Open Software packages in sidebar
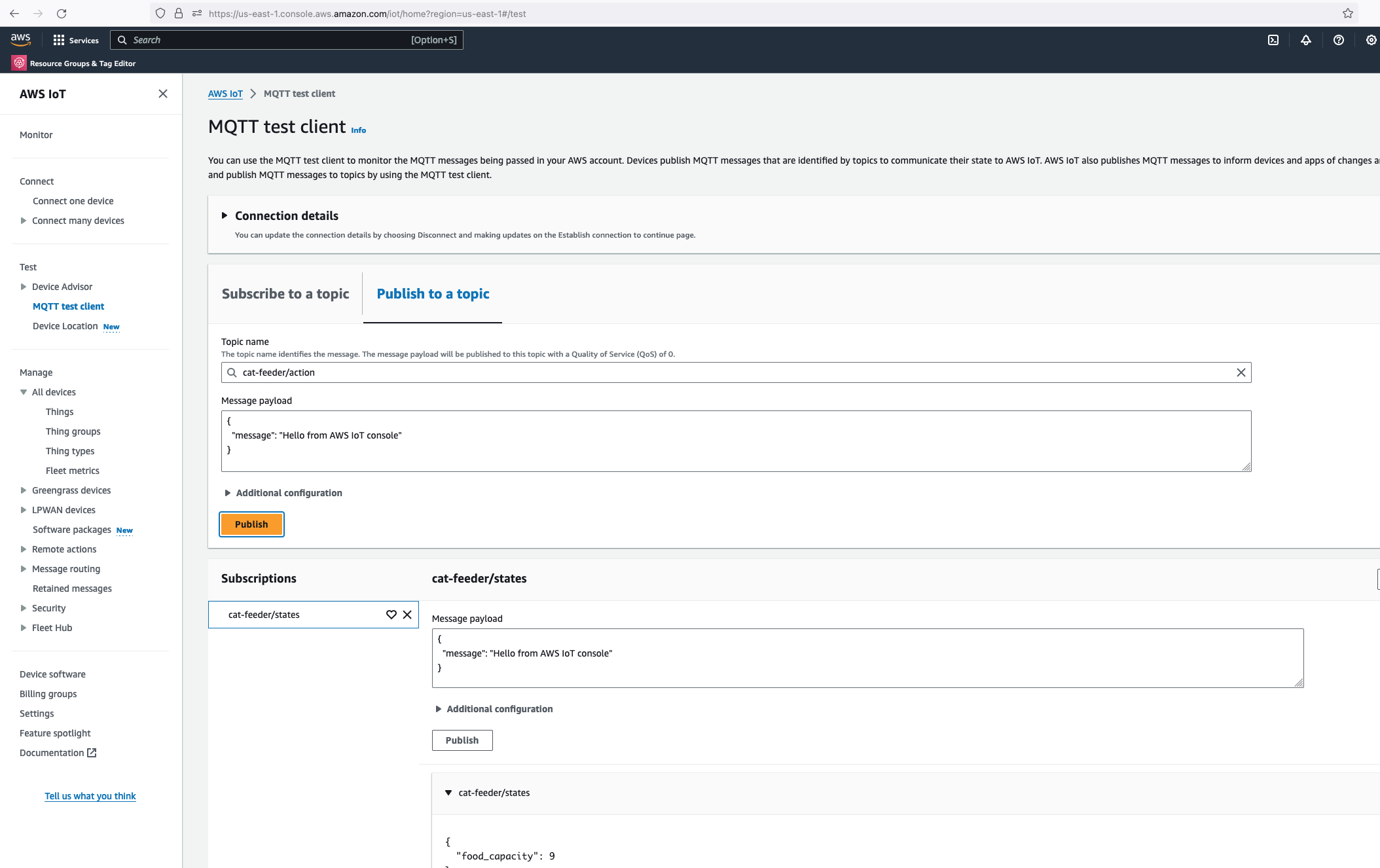1380x868 pixels. (72, 530)
